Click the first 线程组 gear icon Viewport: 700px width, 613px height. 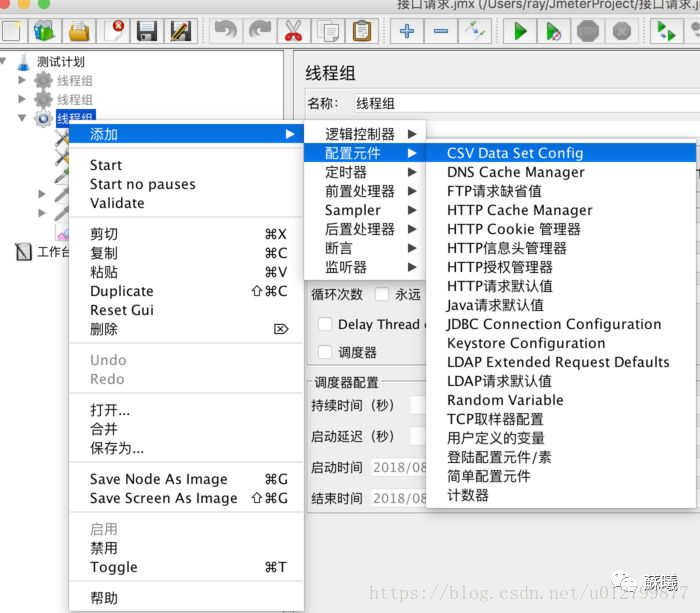(x=43, y=81)
